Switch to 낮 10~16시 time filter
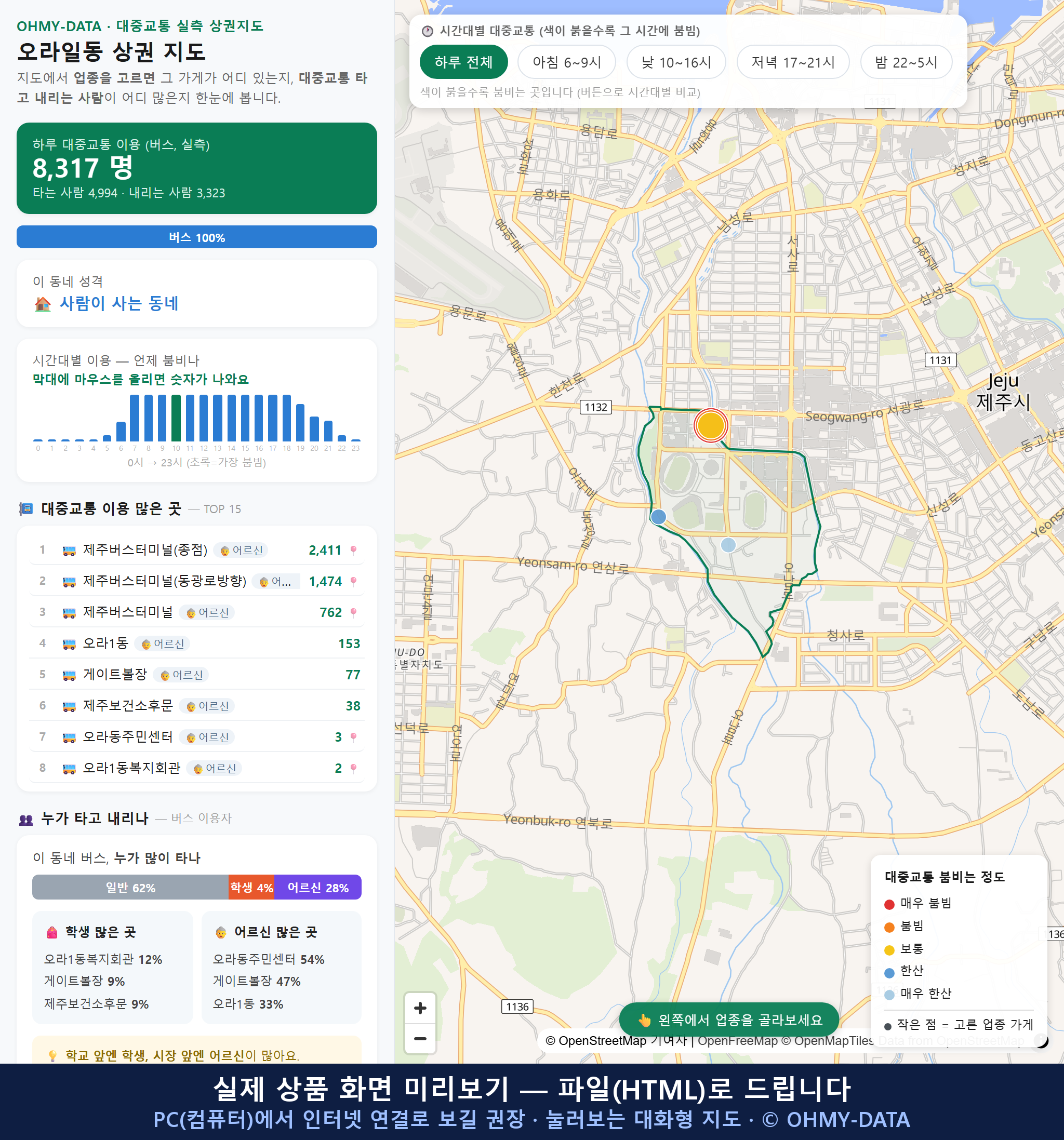 [676, 62]
